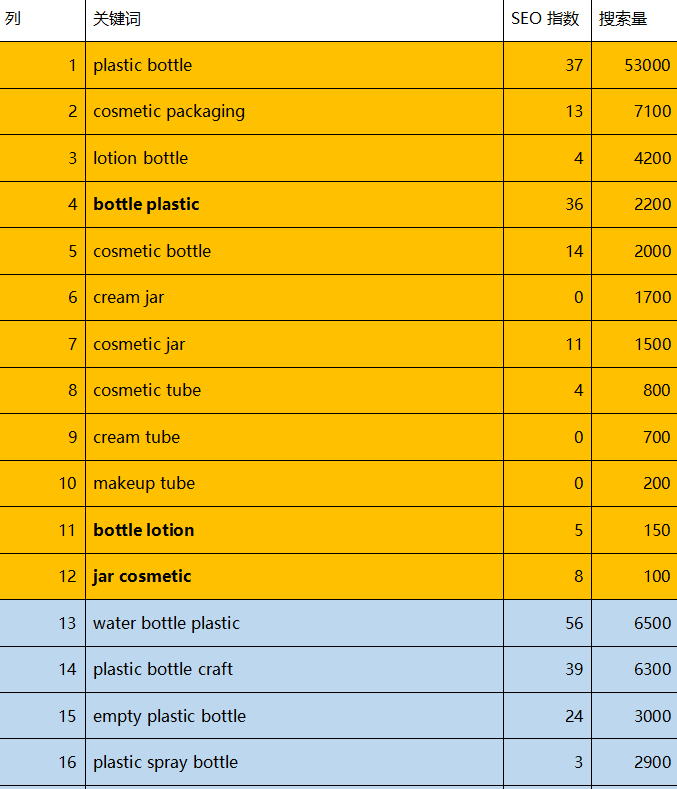This screenshot has height=789, width=677.
Task: Select the 'makeup tube' cell
Action: coord(294,484)
